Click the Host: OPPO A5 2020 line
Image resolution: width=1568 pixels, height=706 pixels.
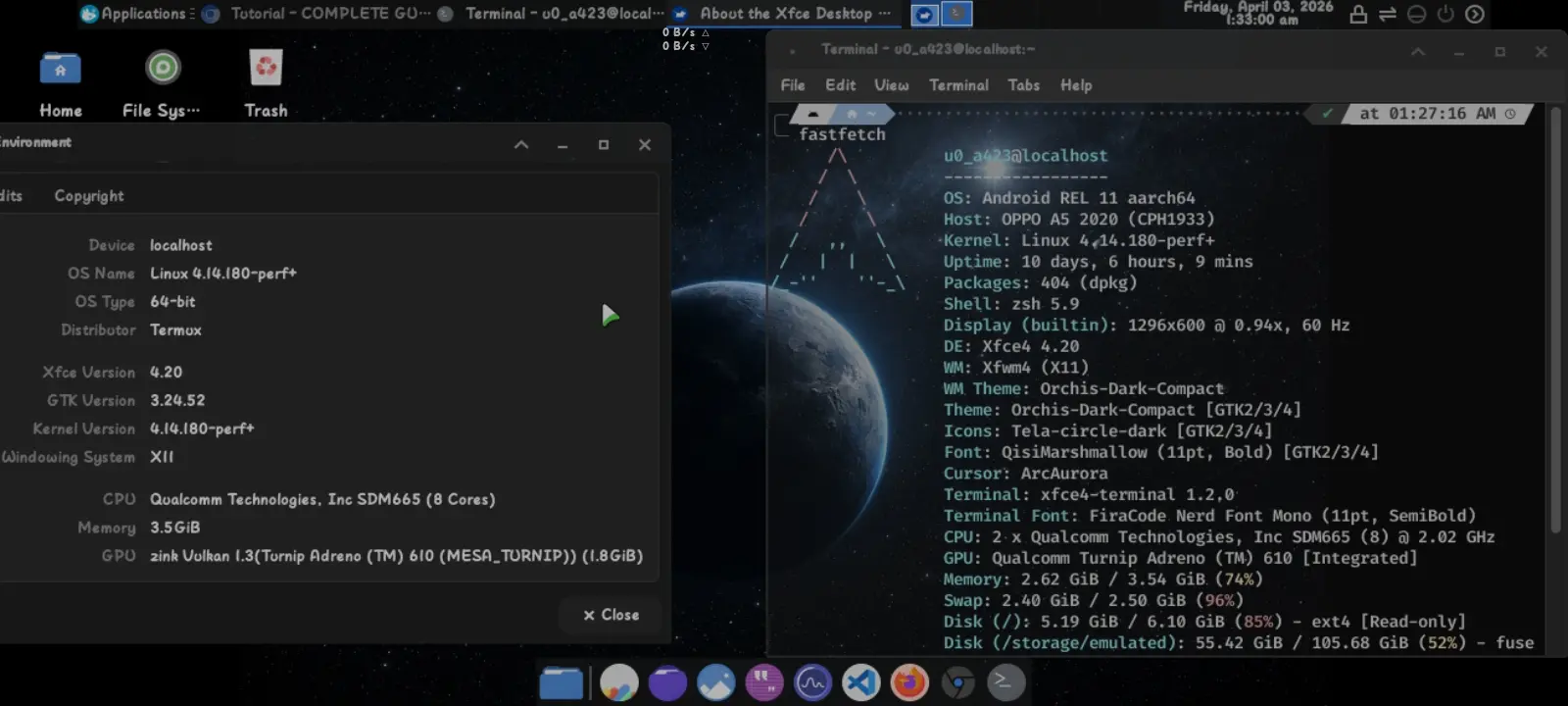coord(1079,219)
